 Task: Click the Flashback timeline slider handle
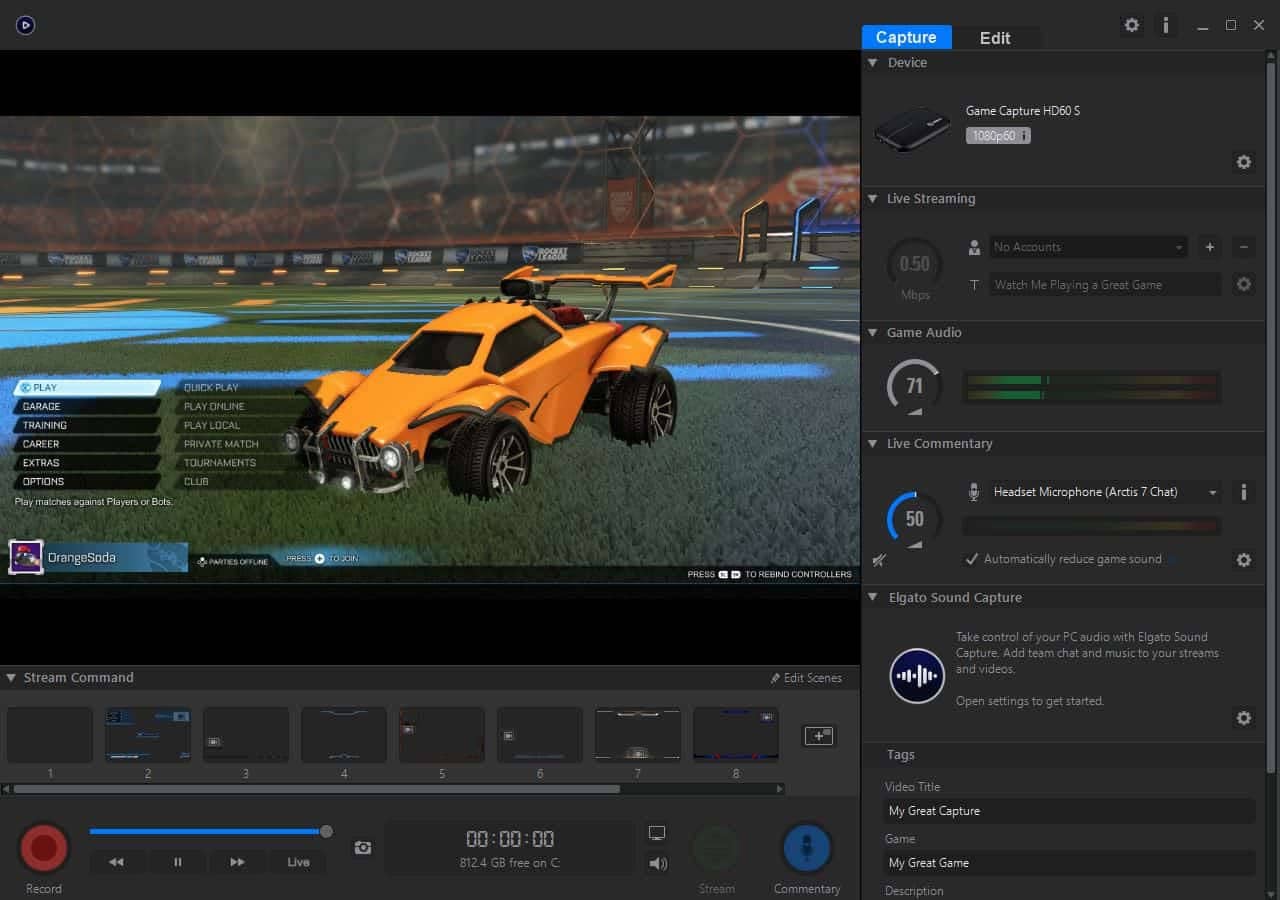click(326, 831)
